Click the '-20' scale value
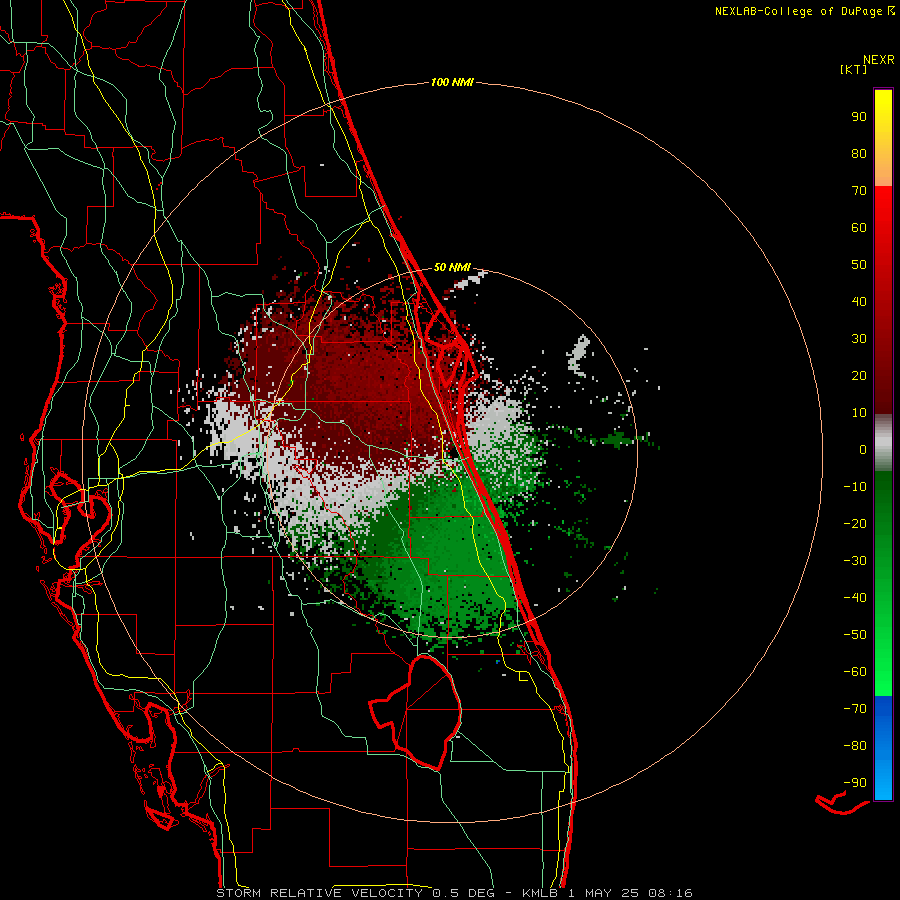 [855, 524]
